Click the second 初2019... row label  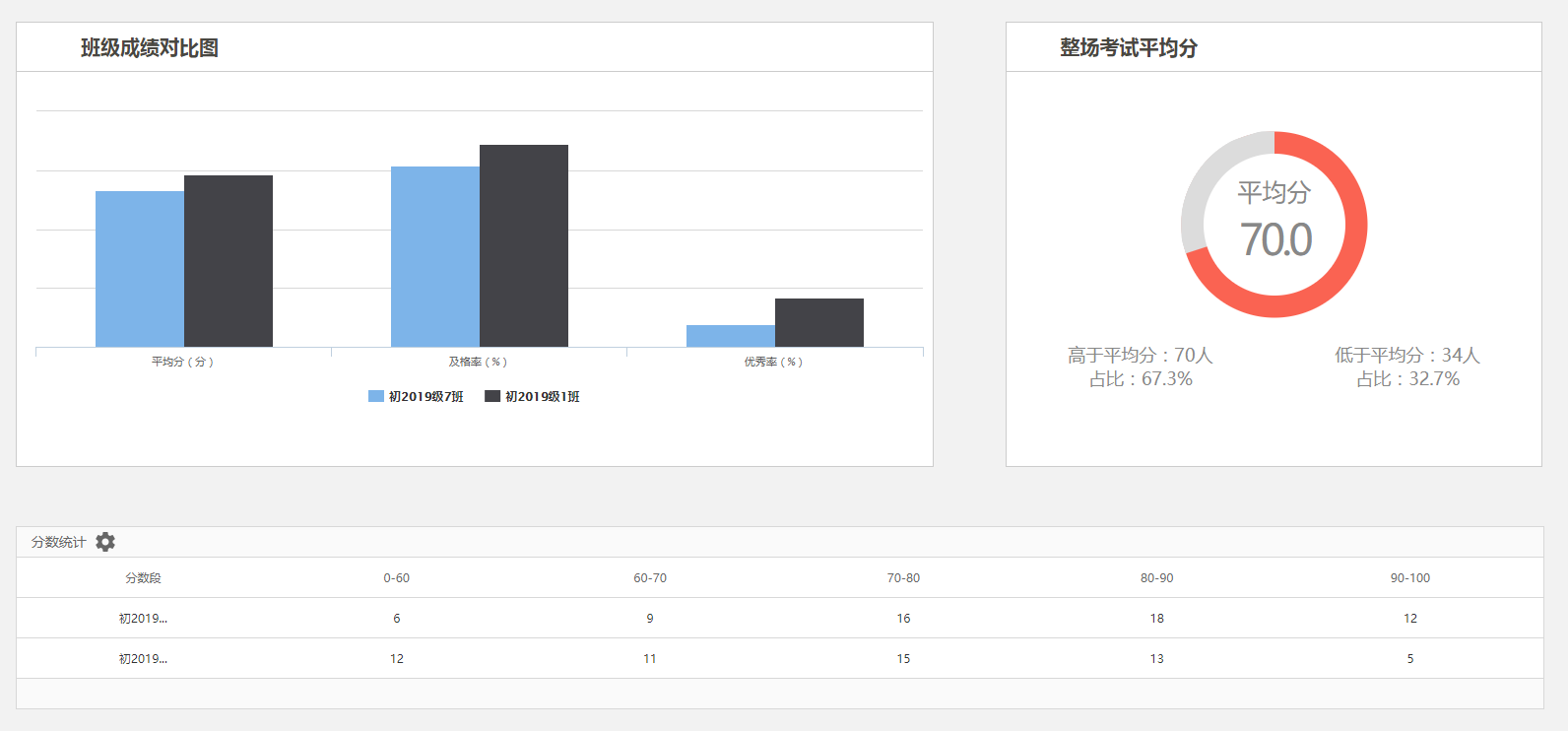tap(143, 659)
